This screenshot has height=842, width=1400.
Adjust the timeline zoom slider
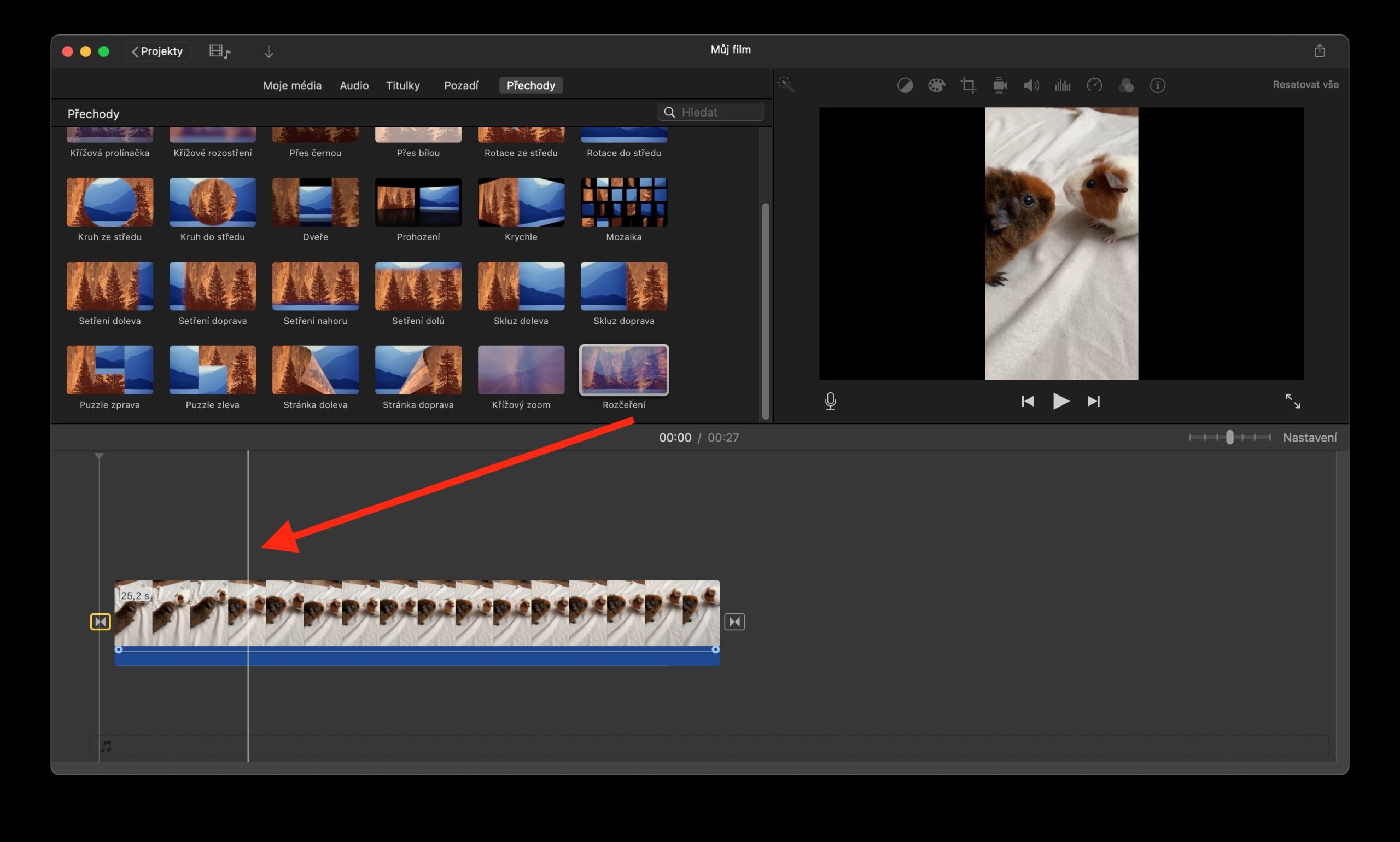tap(1229, 437)
